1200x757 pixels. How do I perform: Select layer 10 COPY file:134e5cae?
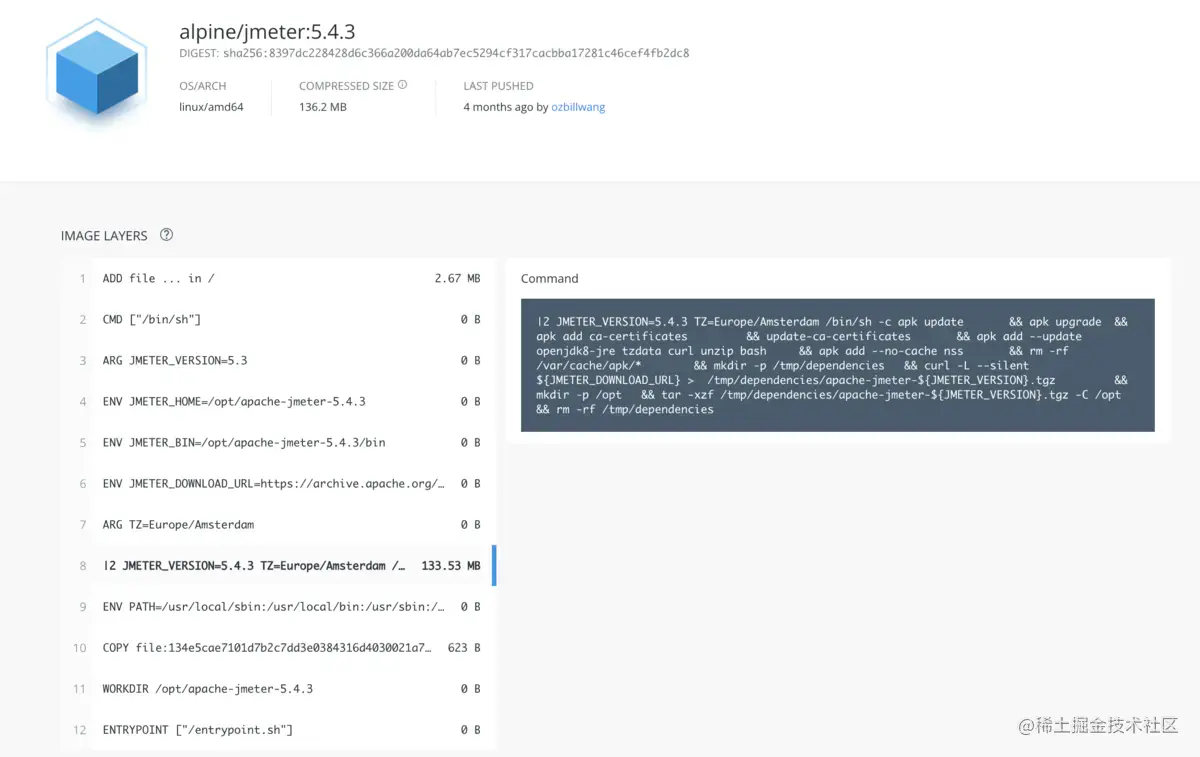click(277, 647)
